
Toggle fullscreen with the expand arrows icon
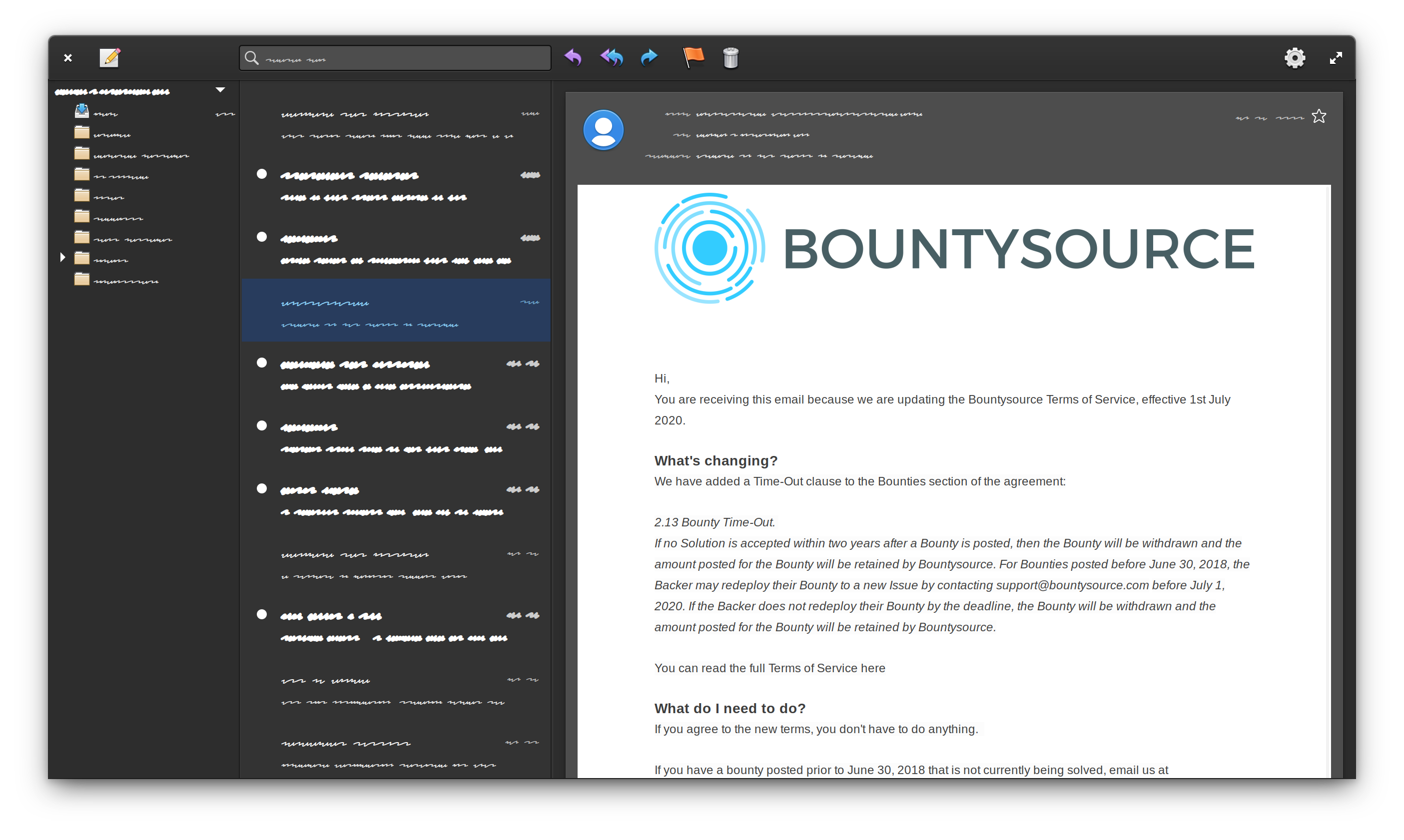pos(1336,58)
